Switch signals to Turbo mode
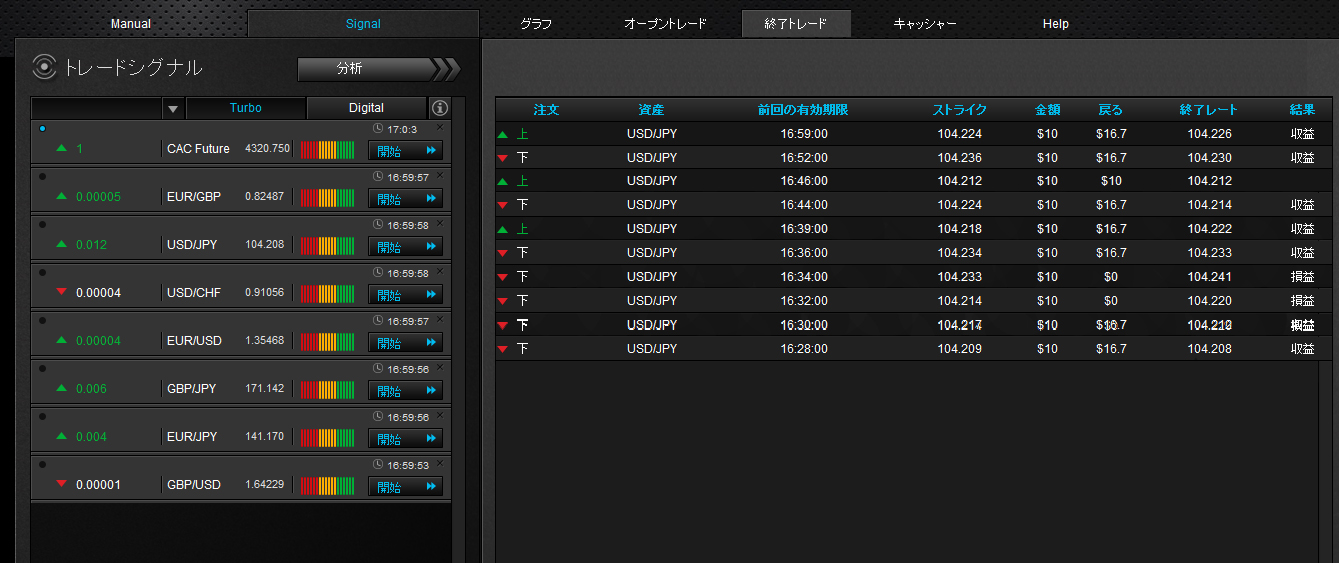1339x563 pixels. [x=246, y=108]
